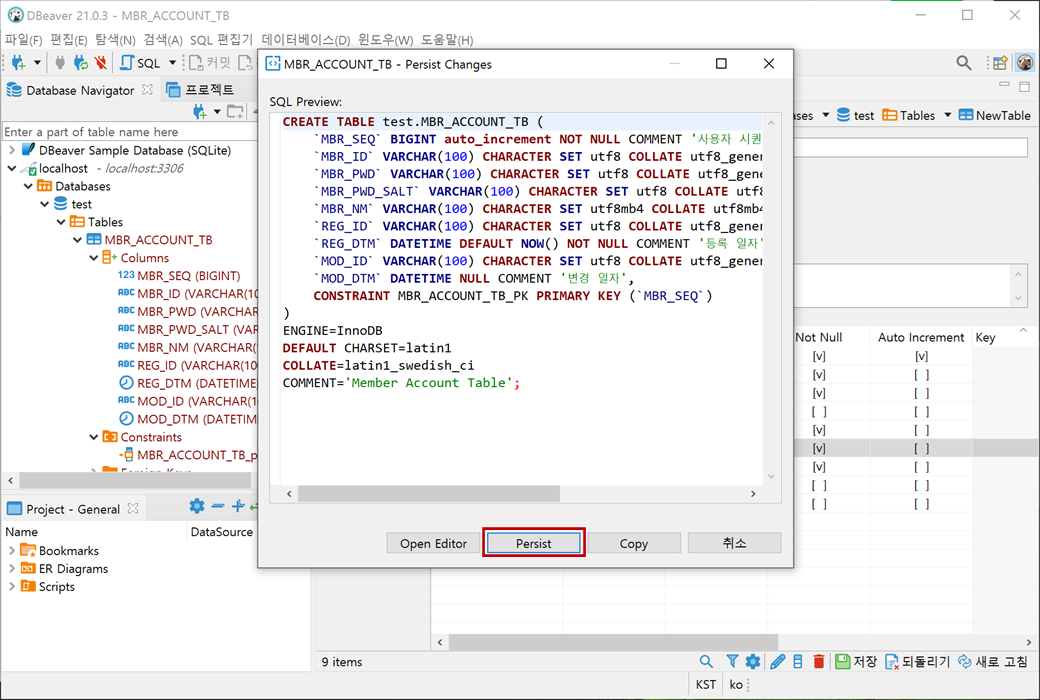The height and width of the screenshot is (700, 1040).
Task: Click the trash delete row icon
Action: click(x=819, y=661)
